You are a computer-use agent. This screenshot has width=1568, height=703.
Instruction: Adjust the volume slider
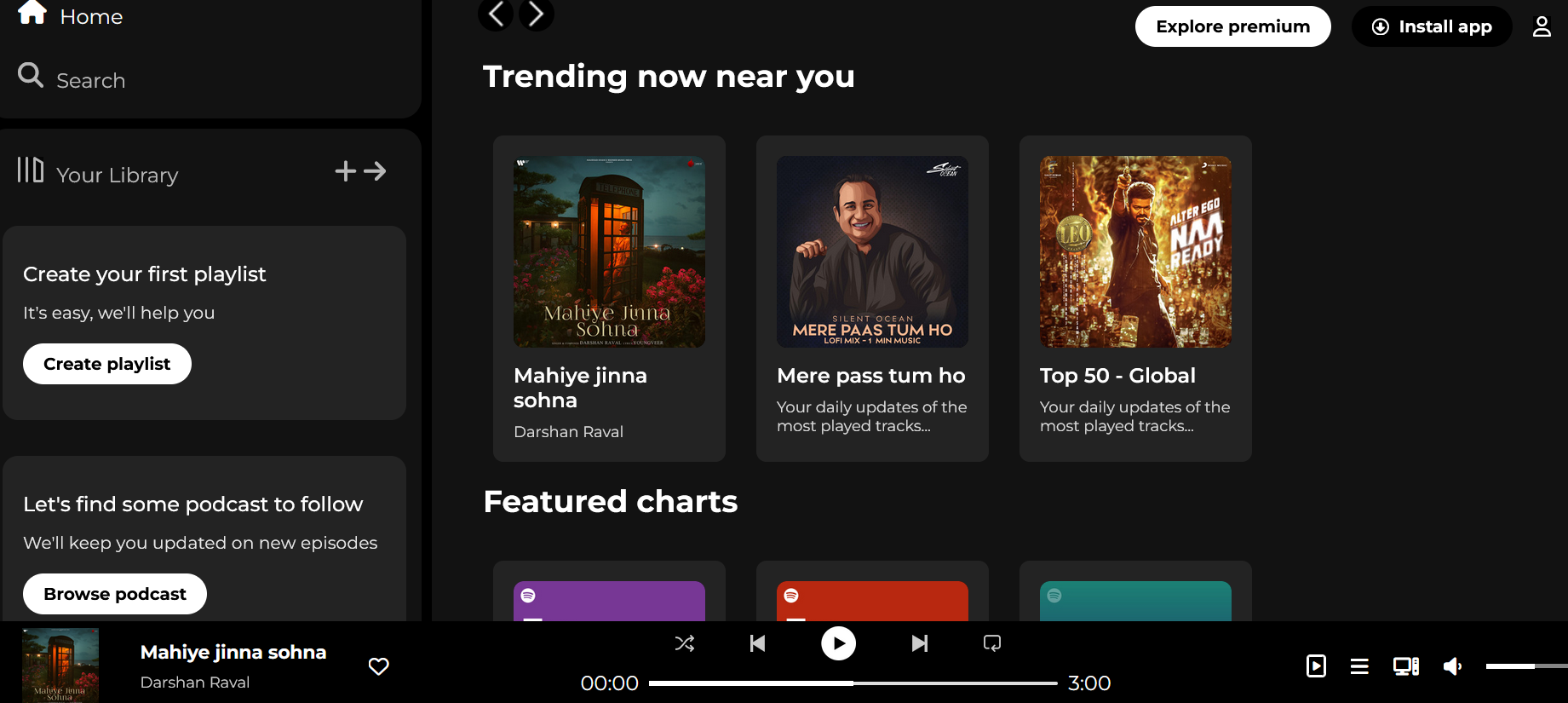[1527, 666]
